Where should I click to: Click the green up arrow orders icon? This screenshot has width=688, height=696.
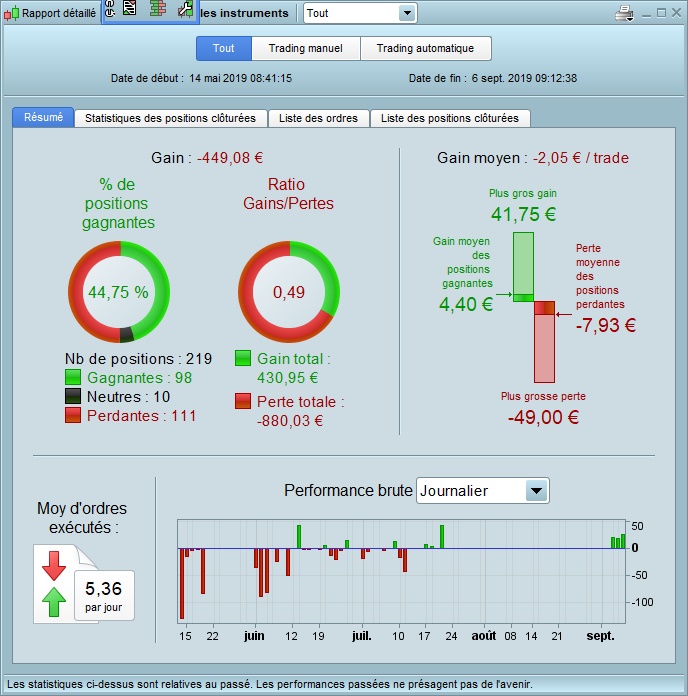54,602
